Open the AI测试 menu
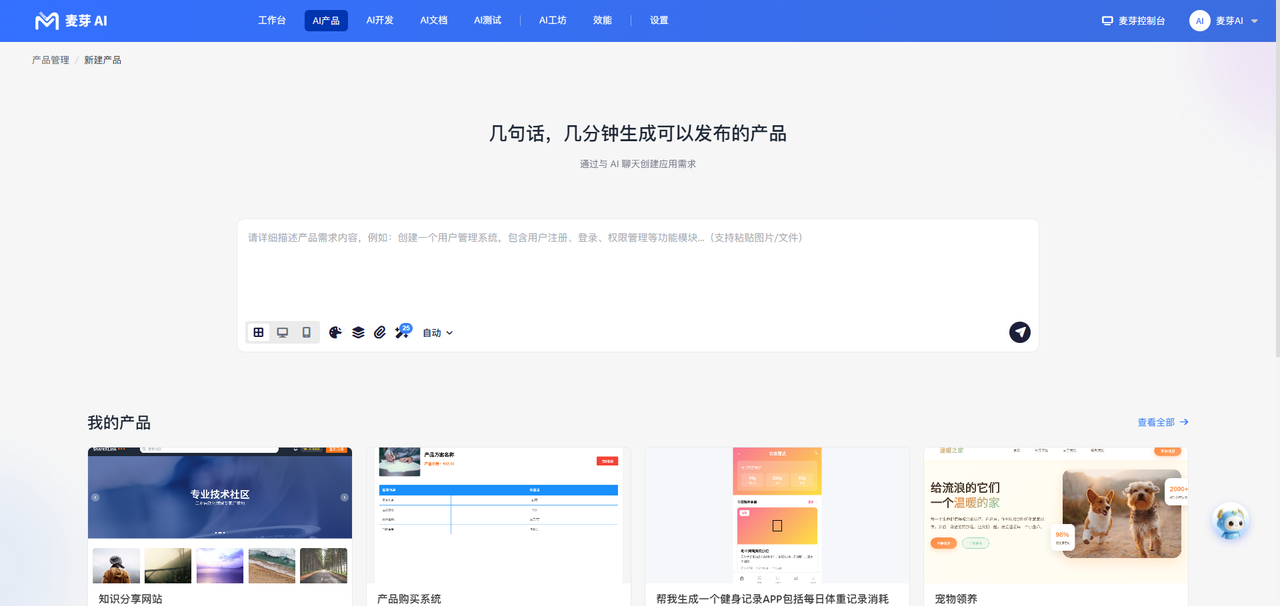The height and width of the screenshot is (606, 1280). [488, 20]
